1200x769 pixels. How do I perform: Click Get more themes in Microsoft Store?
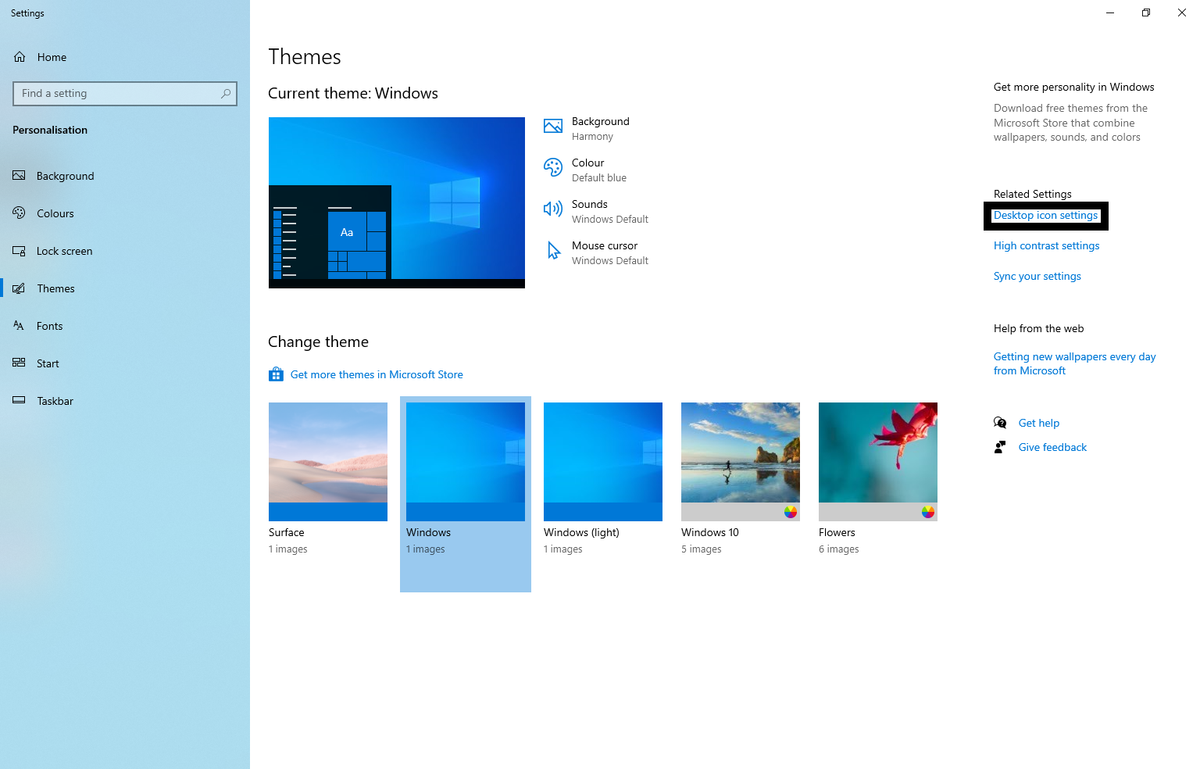tap(376, 374)
